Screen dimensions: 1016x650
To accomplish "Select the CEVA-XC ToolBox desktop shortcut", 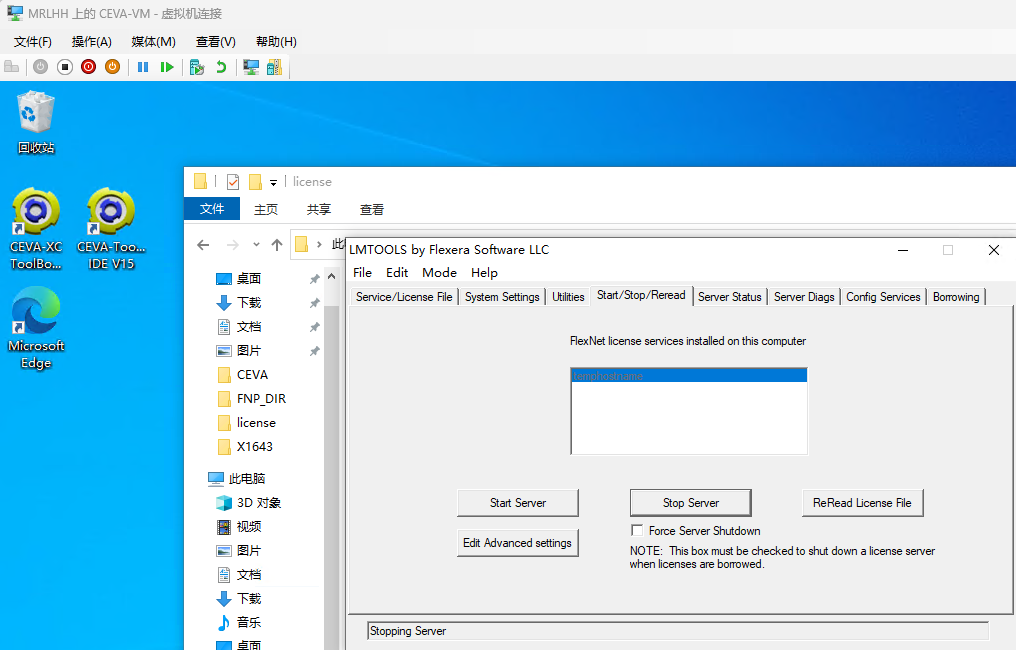I will (36, 229).
